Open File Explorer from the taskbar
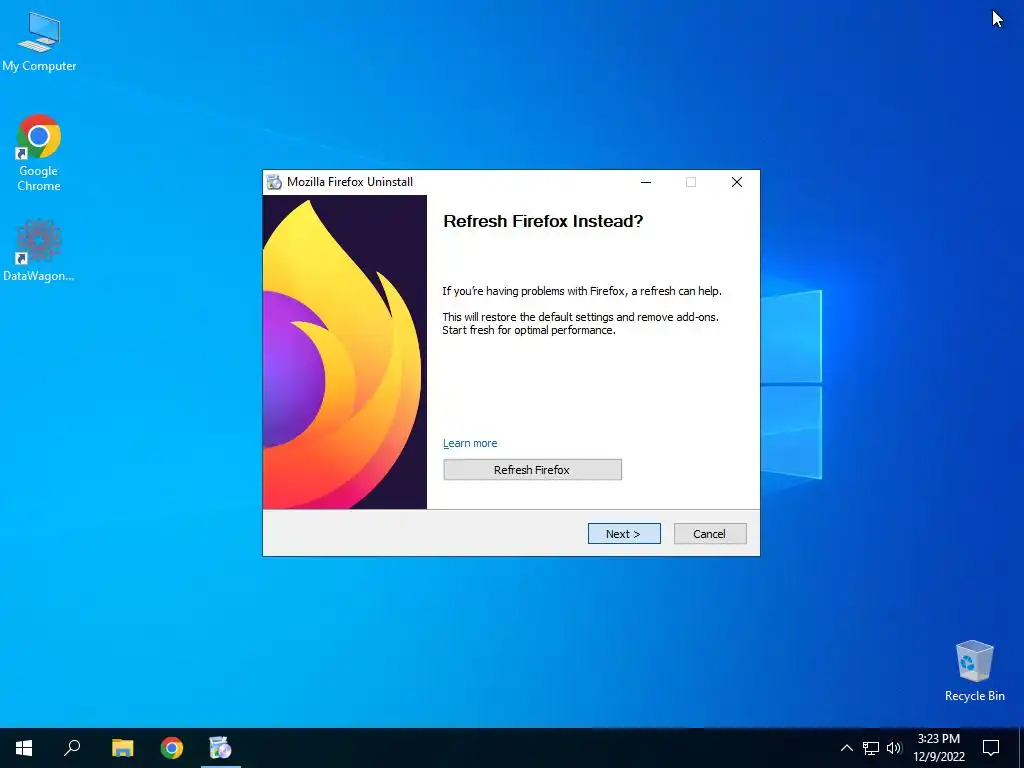The height and width of the screenshot is (768, 1024). tap(122, 748)
